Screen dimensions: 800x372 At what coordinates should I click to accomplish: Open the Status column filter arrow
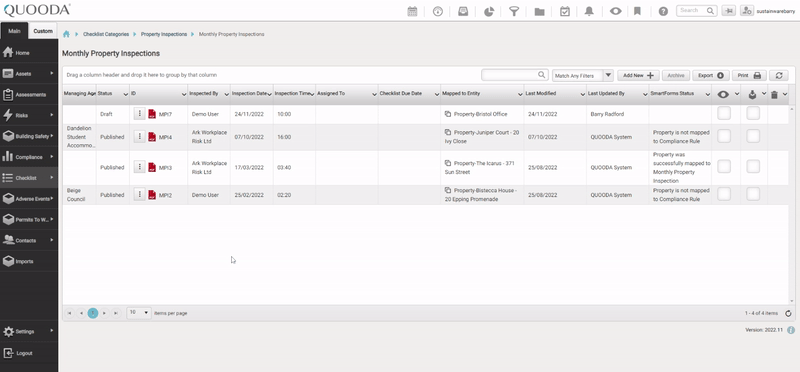point(126,94)
